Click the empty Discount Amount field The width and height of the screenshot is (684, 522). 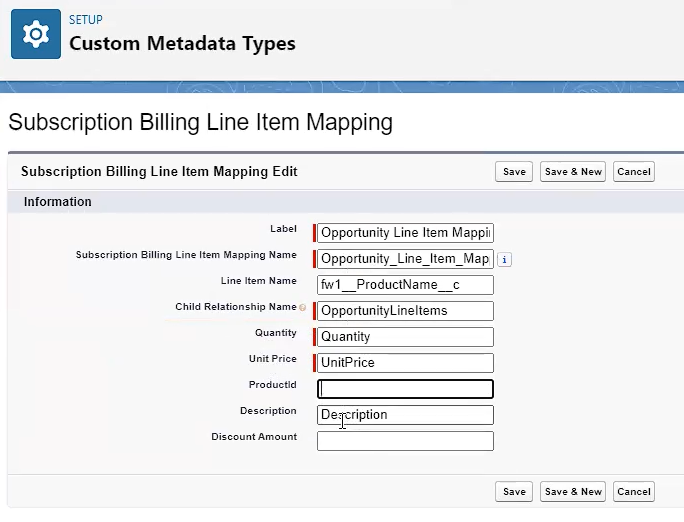[405, 441]
